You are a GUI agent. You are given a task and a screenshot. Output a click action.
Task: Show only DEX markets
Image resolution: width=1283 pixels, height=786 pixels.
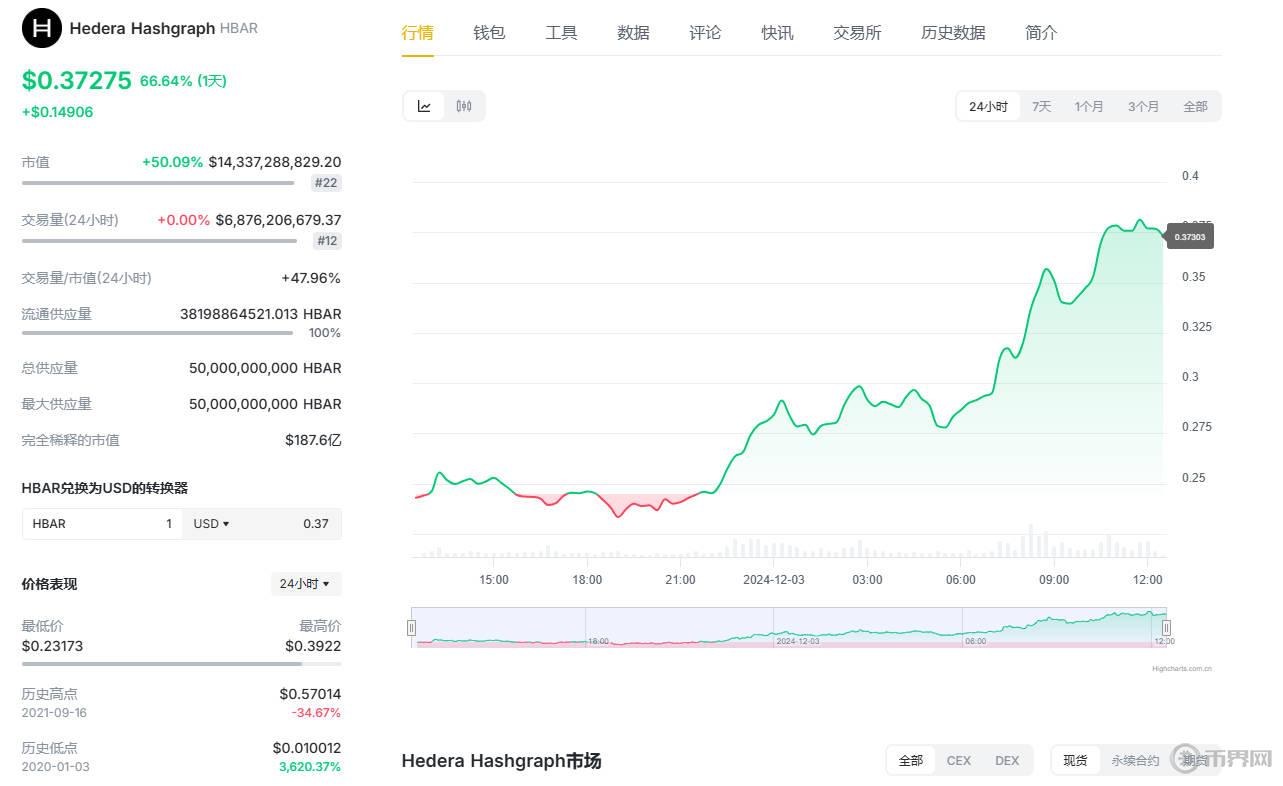coord(1006,760)
